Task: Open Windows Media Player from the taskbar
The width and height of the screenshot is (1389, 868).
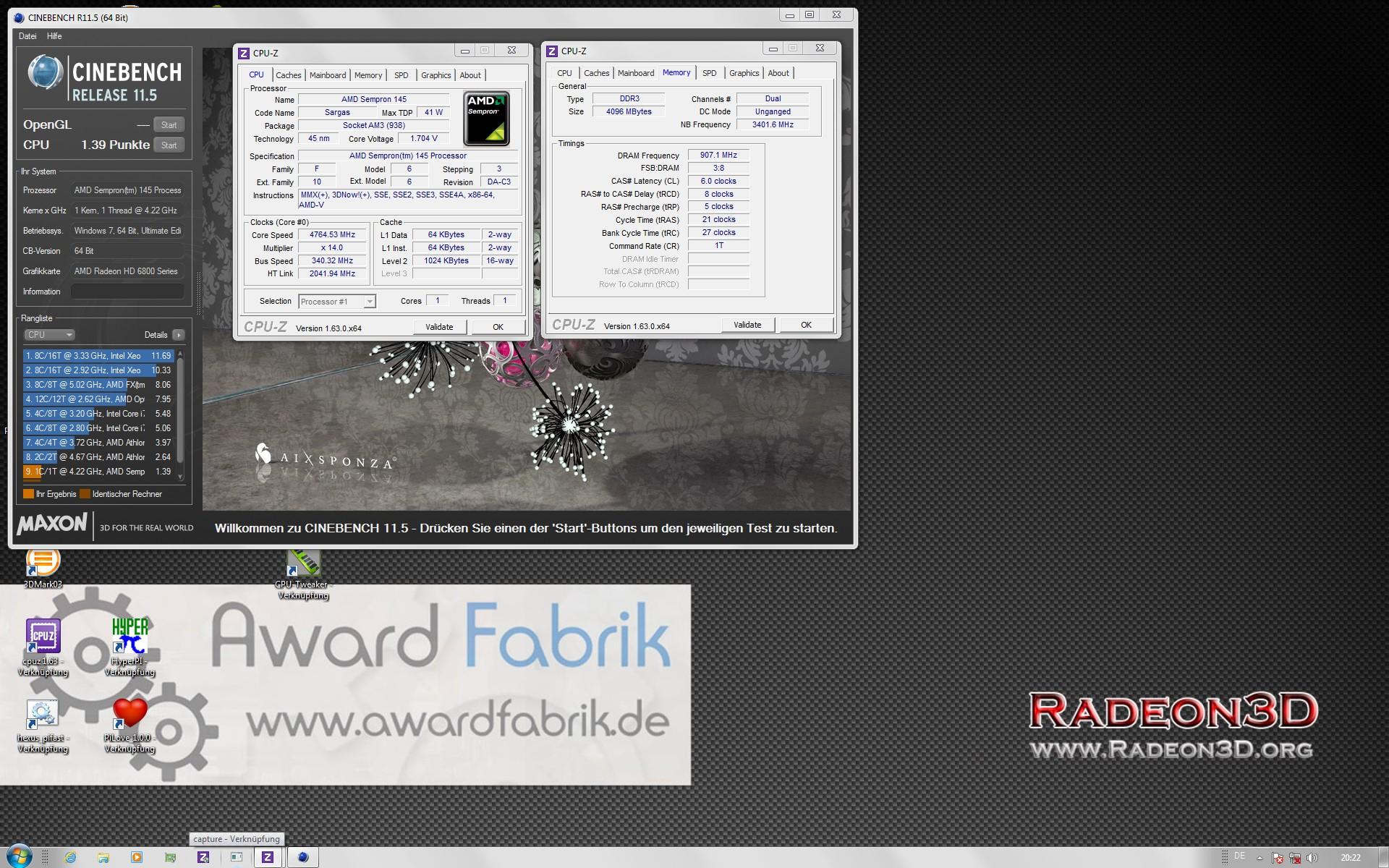Action: click(x=137, y=857)
